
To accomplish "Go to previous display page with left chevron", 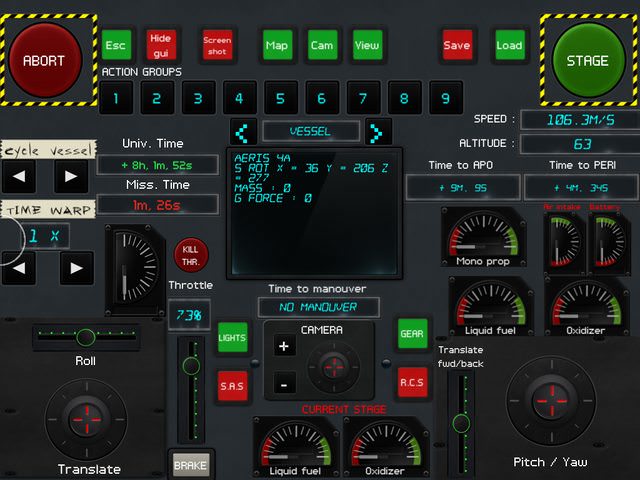I will (244, 132).
